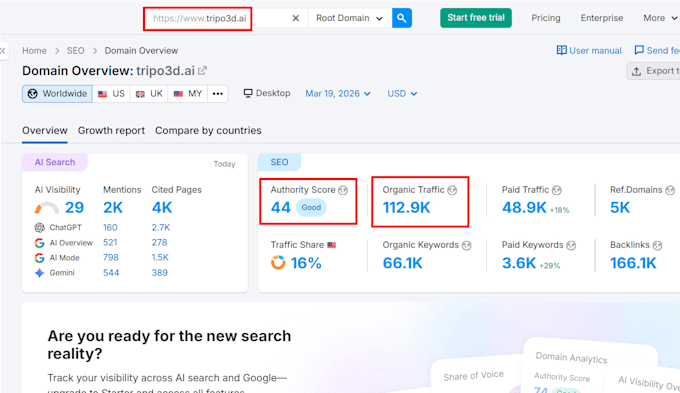Screen dimensions: 680x393
Task: Click the Paid Traffic info globe icon
Action: point(557,190)
